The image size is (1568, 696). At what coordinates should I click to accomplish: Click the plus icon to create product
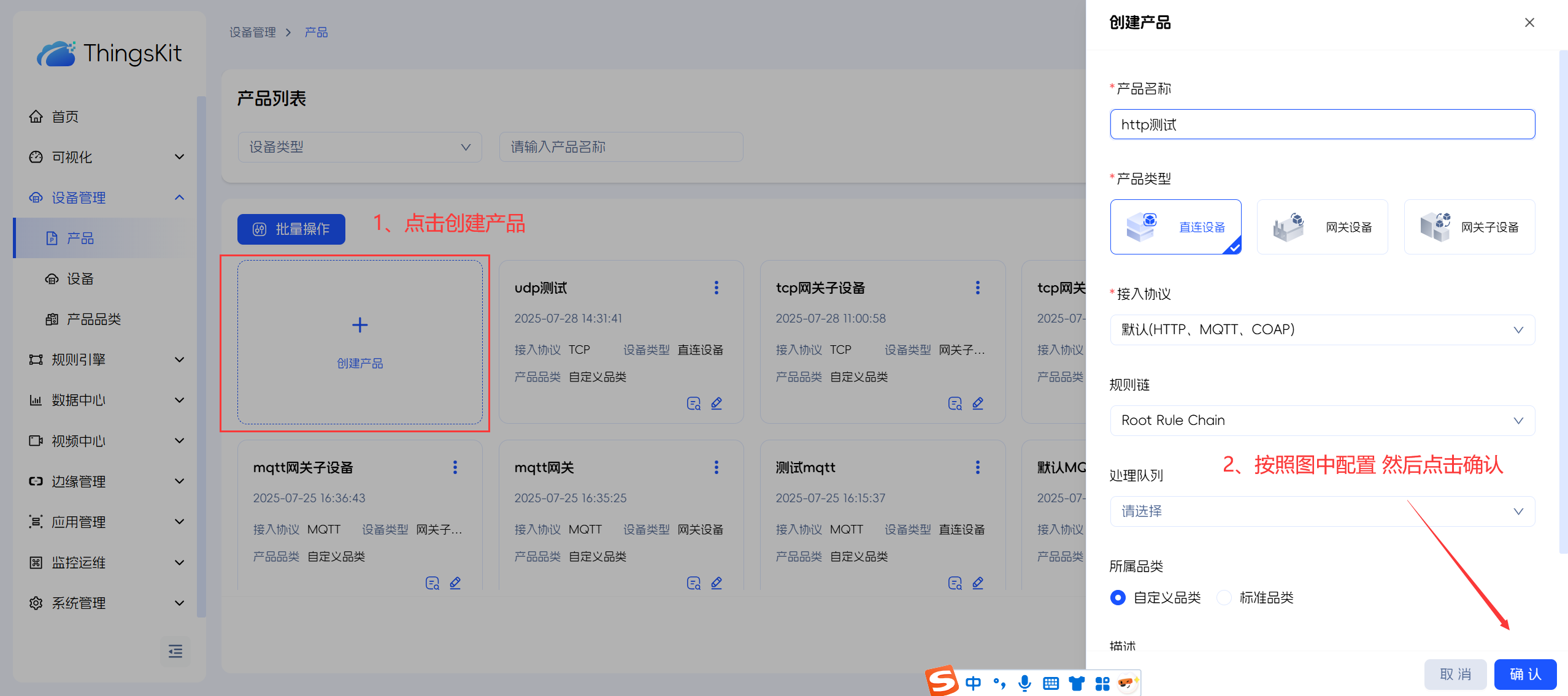pos(360,325)
